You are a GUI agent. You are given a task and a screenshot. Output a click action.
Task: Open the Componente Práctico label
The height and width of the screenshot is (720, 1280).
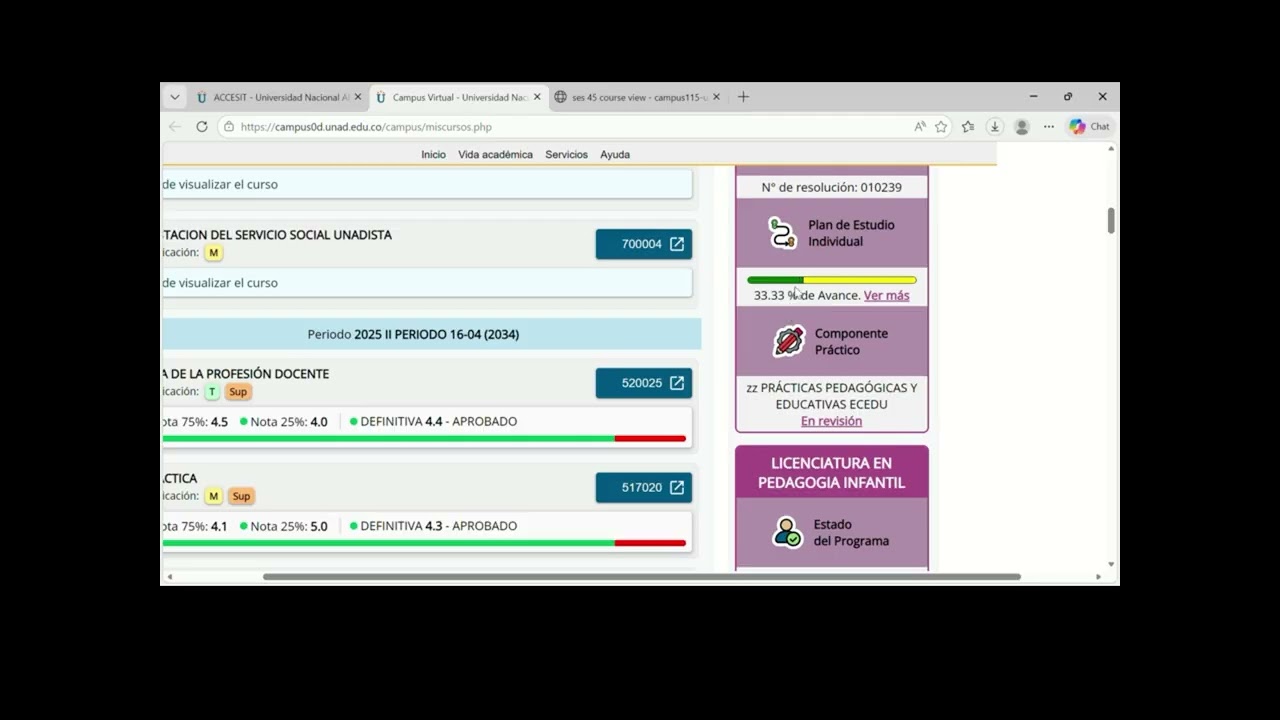point(851,342)
